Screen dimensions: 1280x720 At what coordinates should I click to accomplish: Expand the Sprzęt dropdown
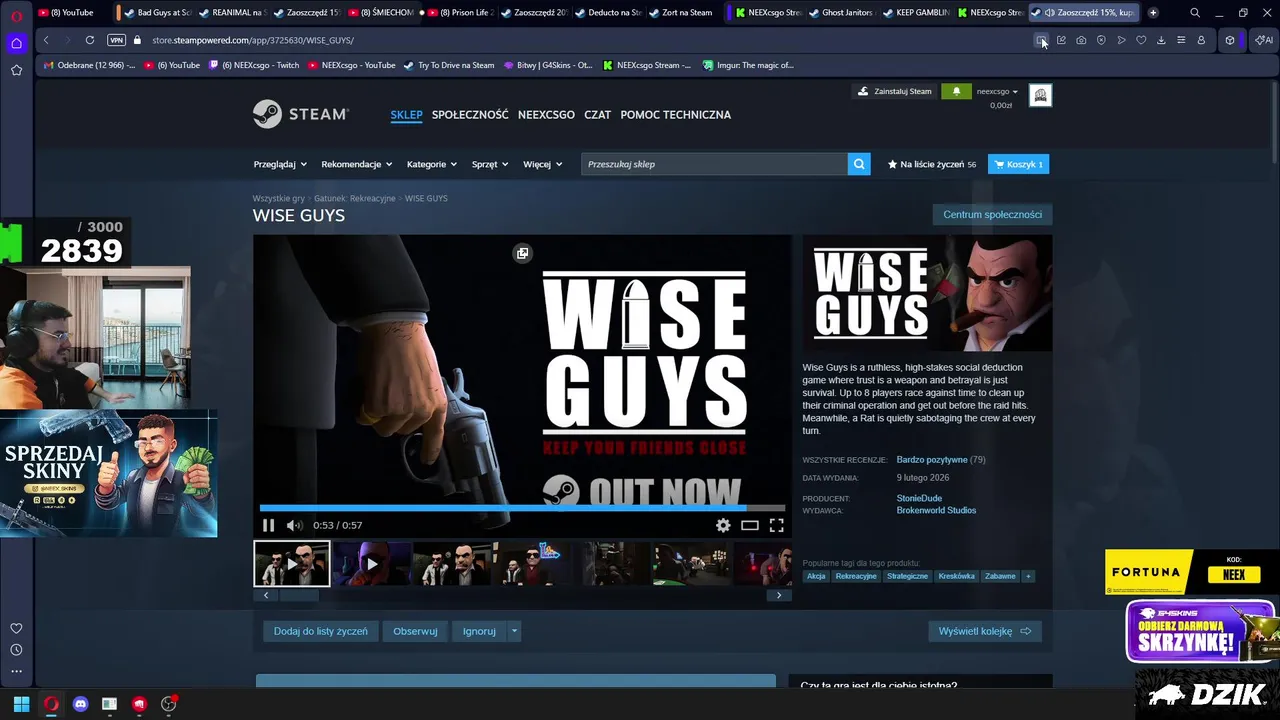[490, 164]
